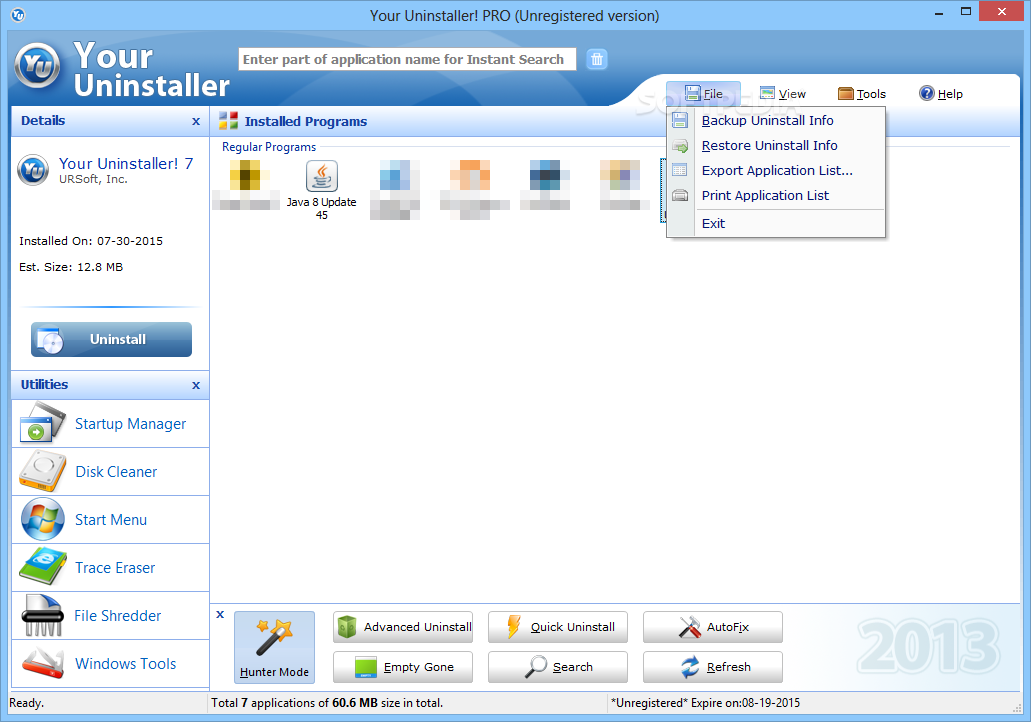Click Quick Uninstall button

[x=558, y=627]
